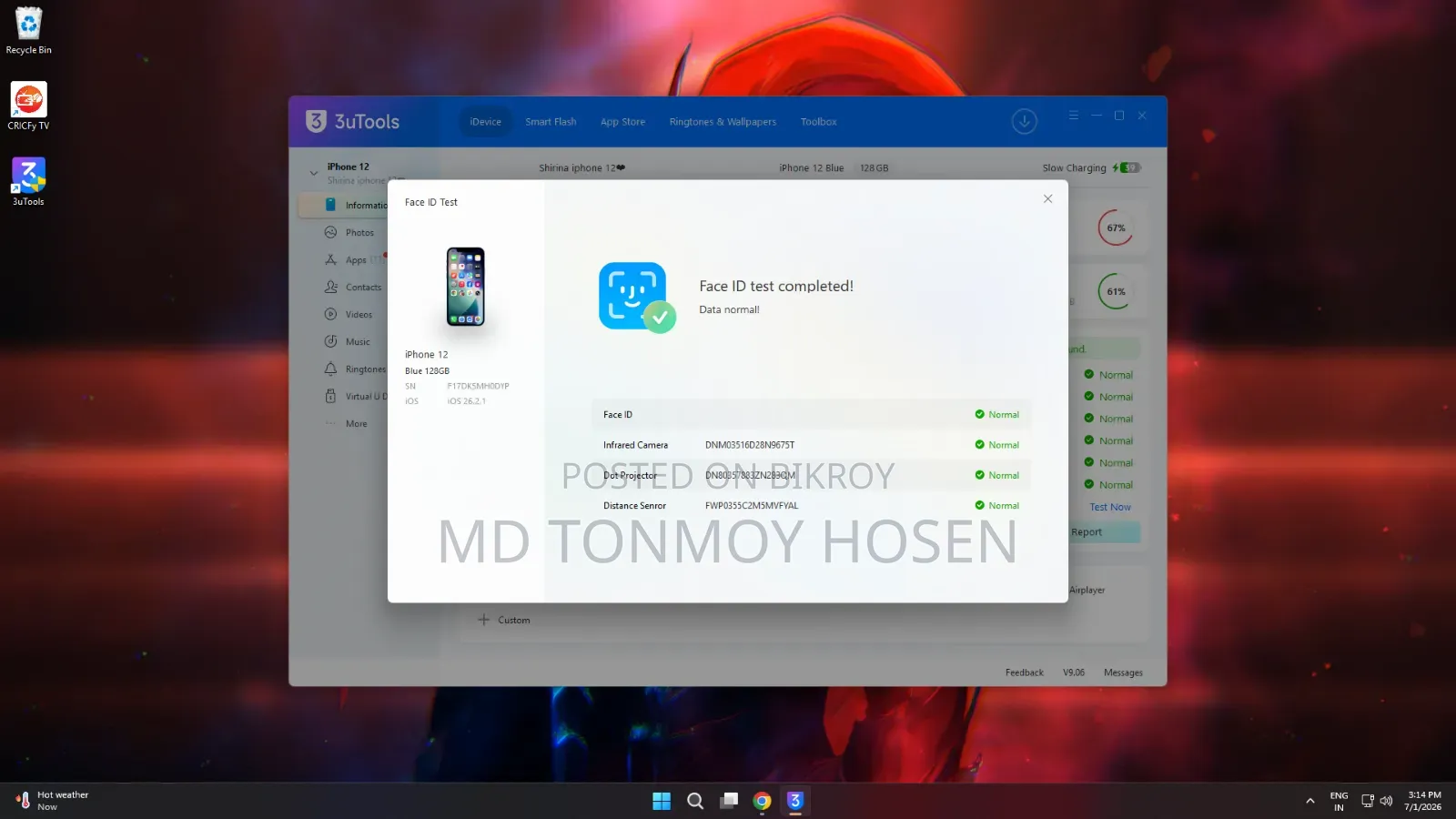Click the Face ID row's Normal status
This screenshot has width=1456, height=819.
(x=996, y=415)
